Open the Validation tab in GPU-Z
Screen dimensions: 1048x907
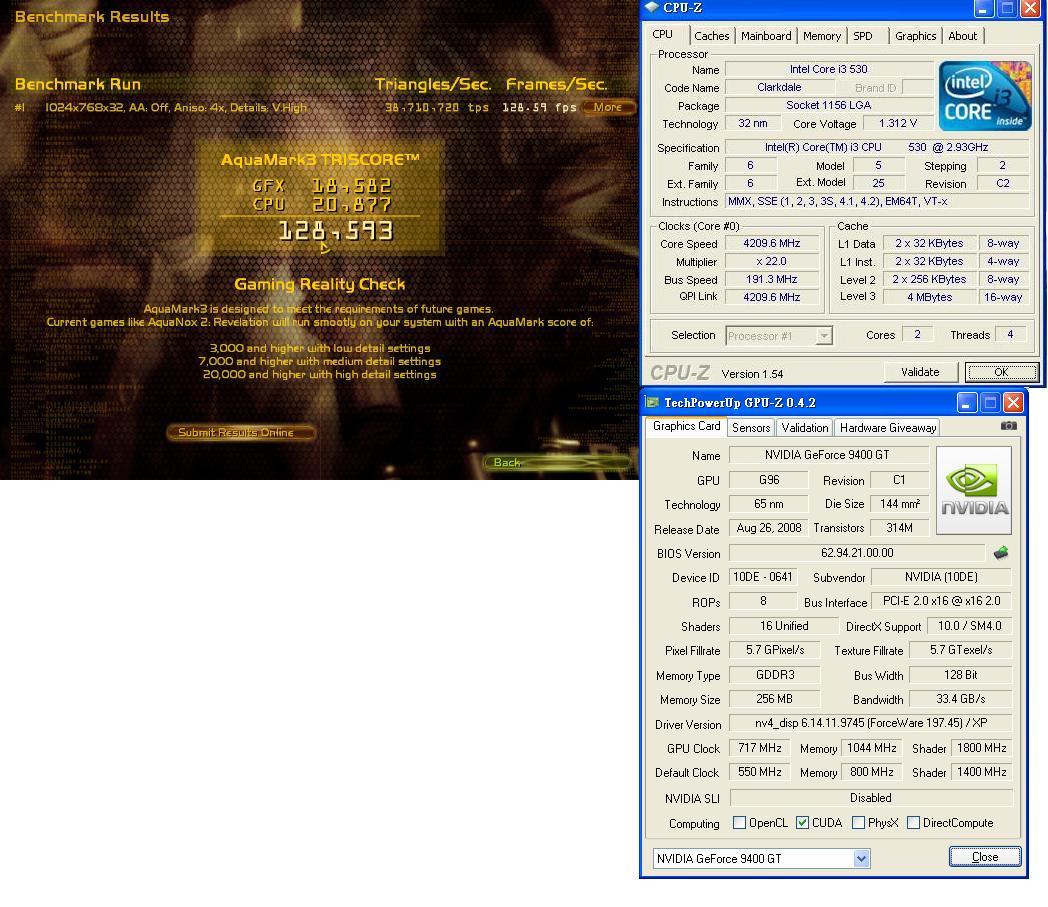click(804, 428)
